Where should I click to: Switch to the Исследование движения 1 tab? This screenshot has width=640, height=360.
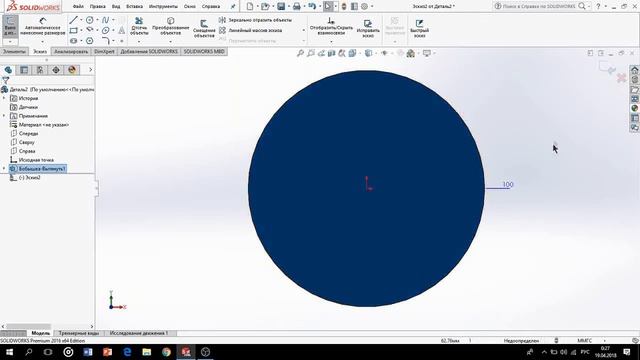pos(139,333)
